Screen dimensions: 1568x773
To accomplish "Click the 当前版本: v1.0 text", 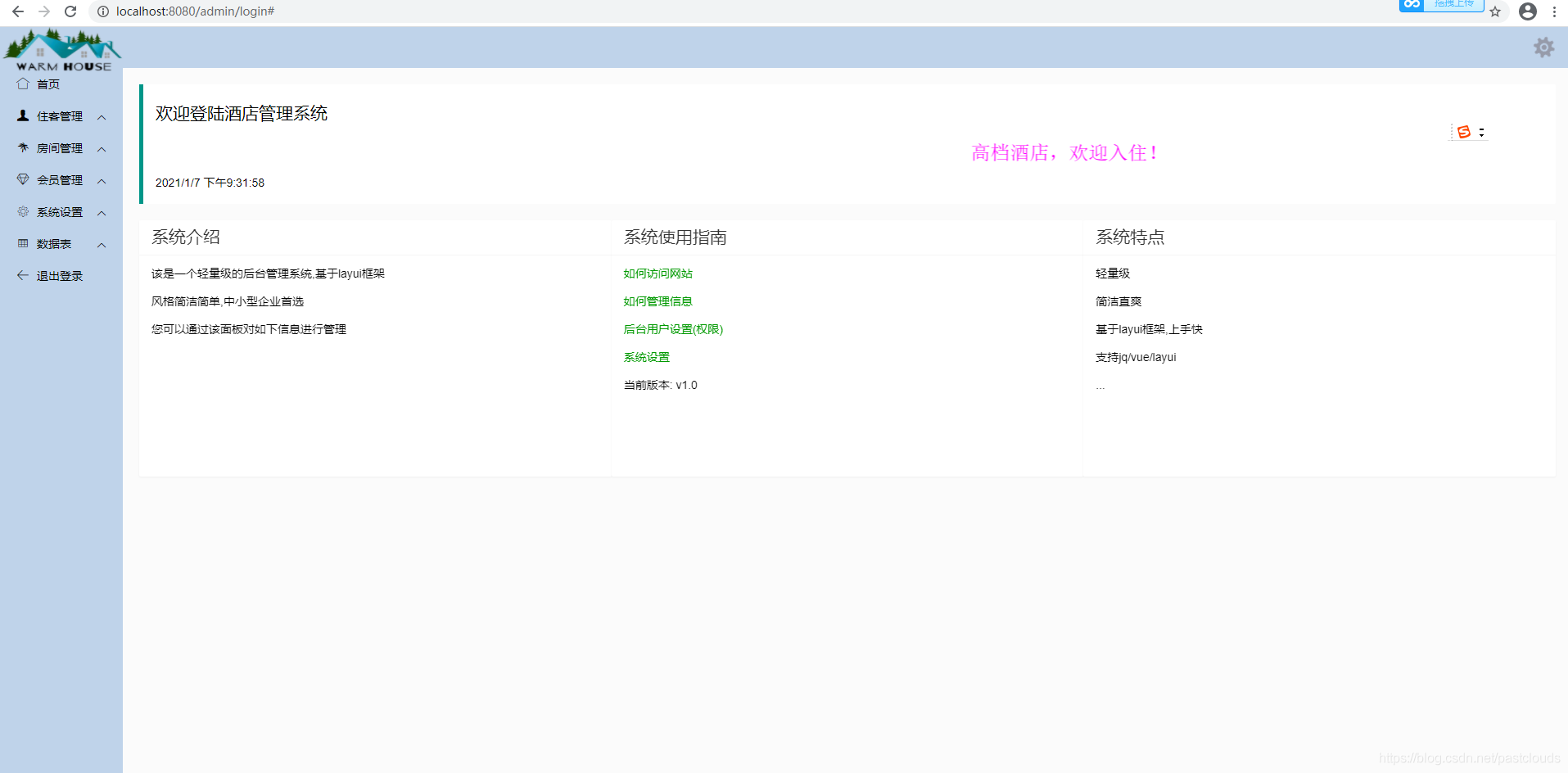I will (661, 385).
